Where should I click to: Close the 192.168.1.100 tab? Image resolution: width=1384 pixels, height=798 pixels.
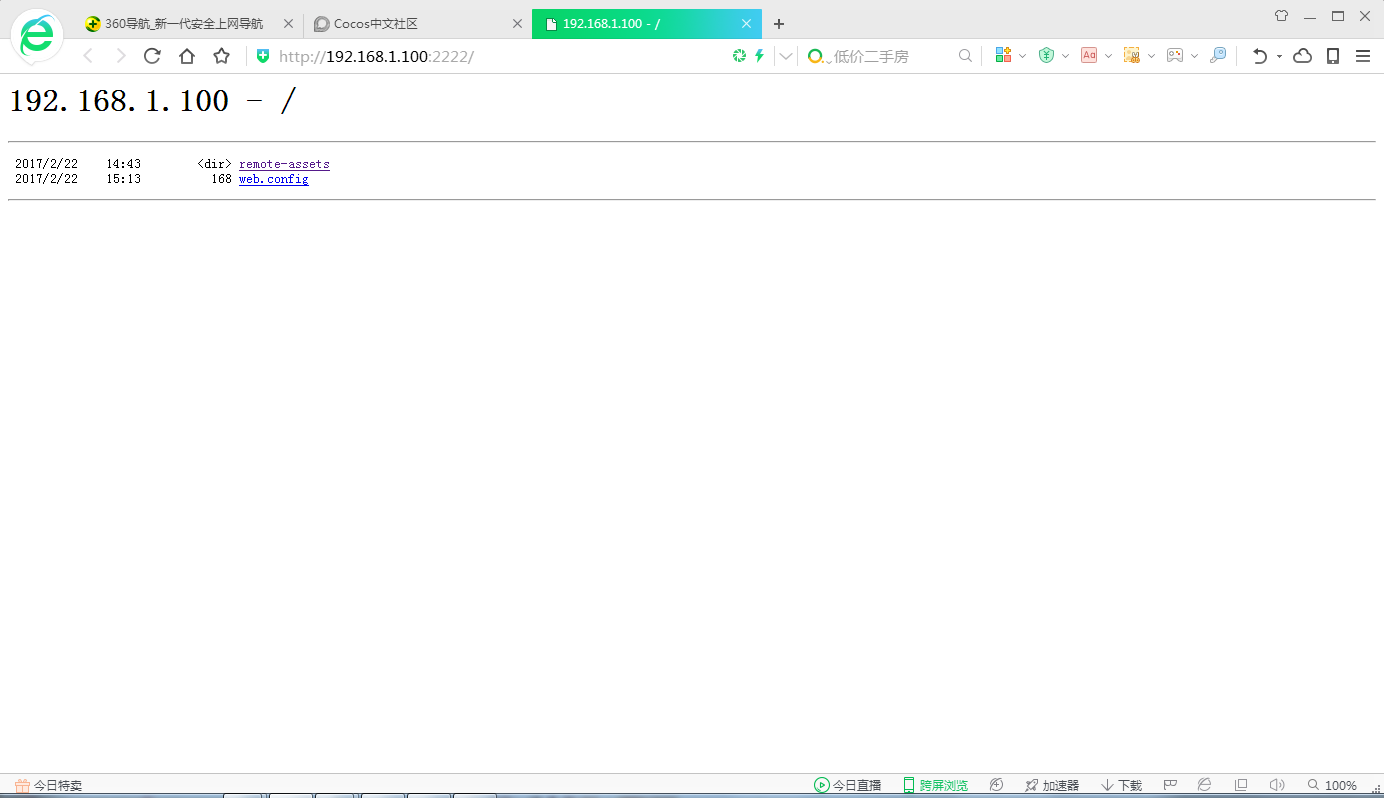[745, 24]
